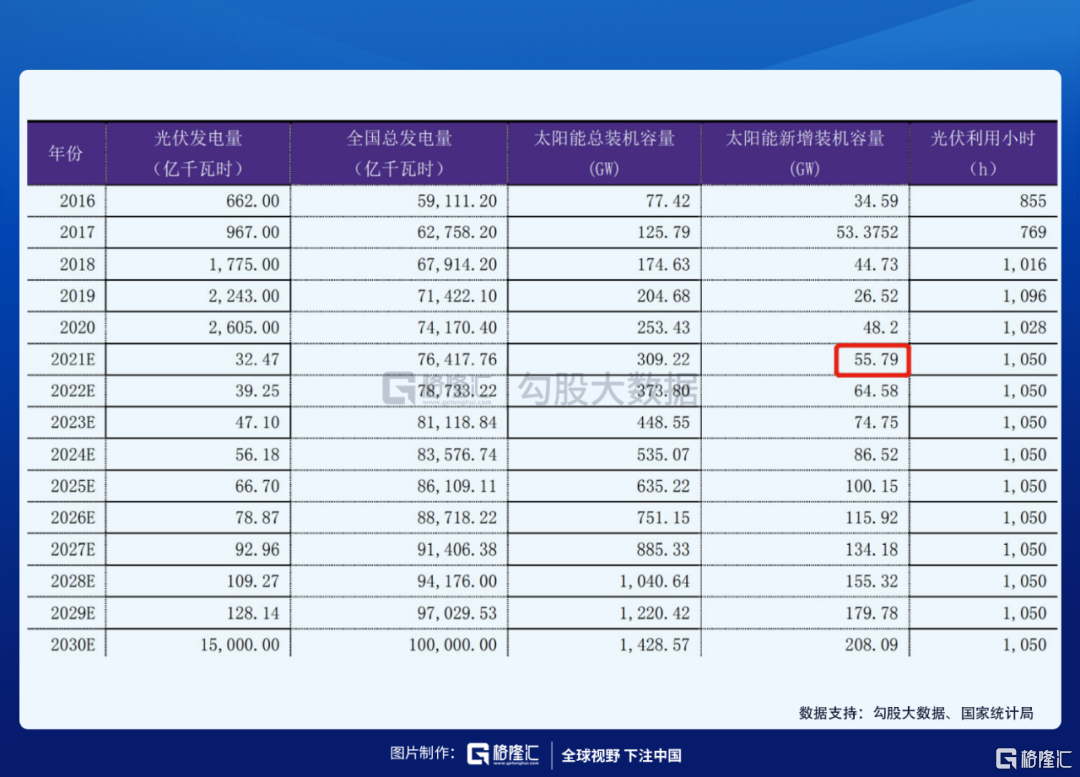The image size is (1080, 777).
Task: Select the value 208.09
Action: (x=872, y=645)
